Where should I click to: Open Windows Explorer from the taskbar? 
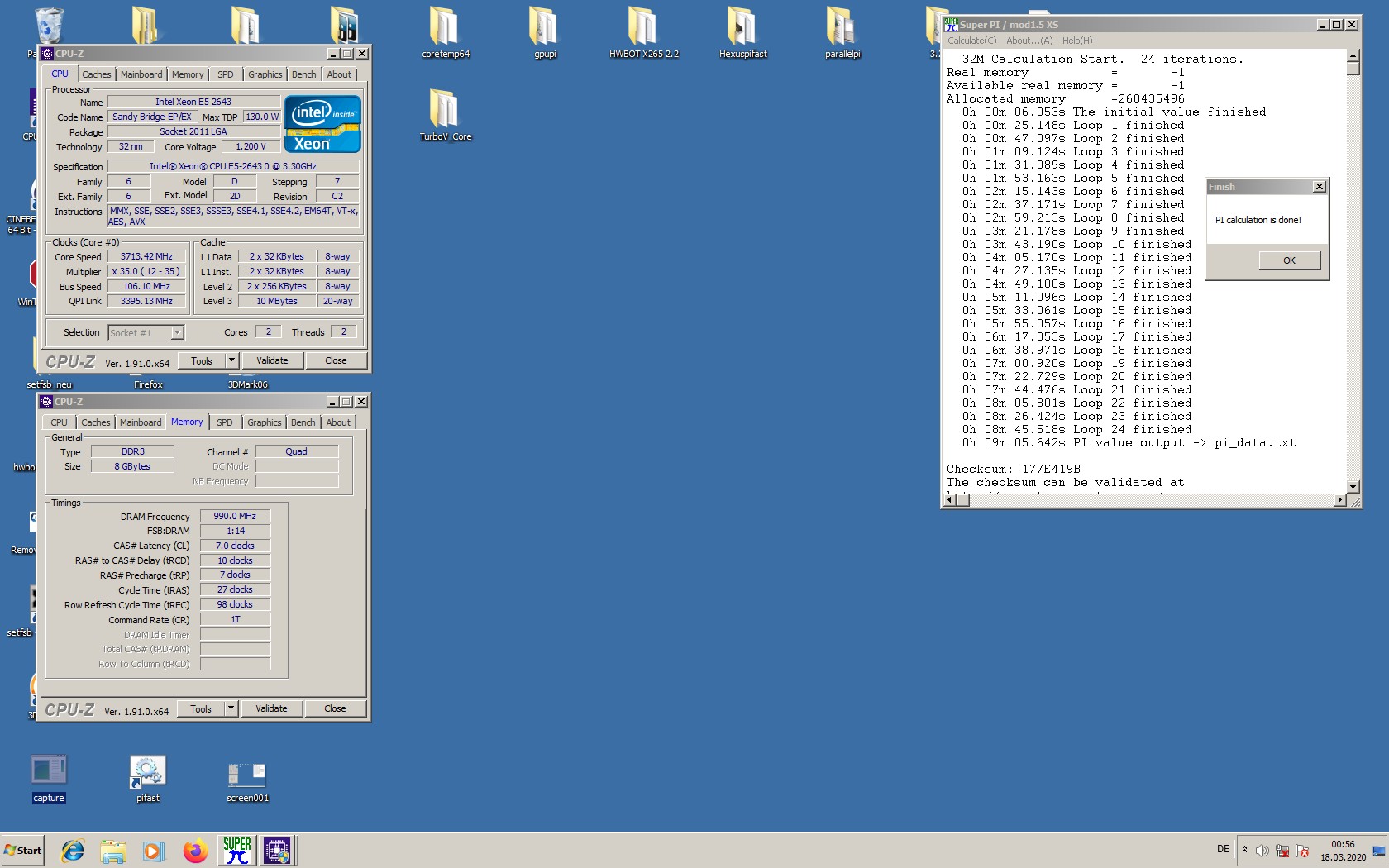[113, 851]
